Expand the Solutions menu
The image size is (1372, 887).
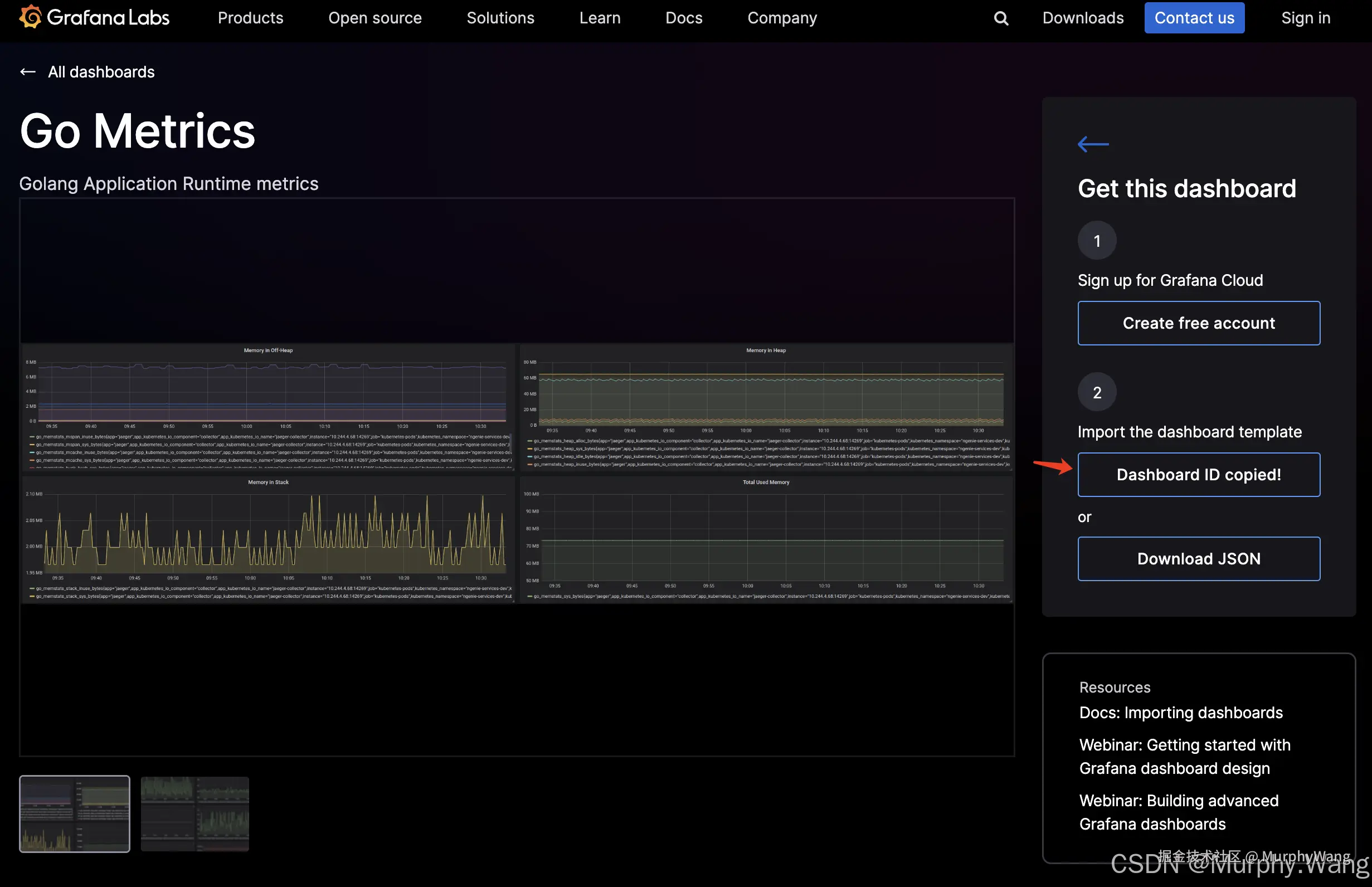pos(500,18)
